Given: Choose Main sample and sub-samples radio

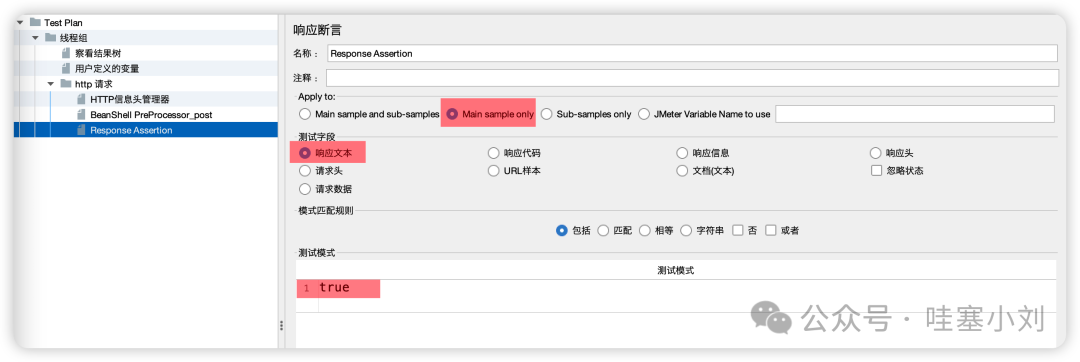Looking at the screenshot, I should (305, 114).
